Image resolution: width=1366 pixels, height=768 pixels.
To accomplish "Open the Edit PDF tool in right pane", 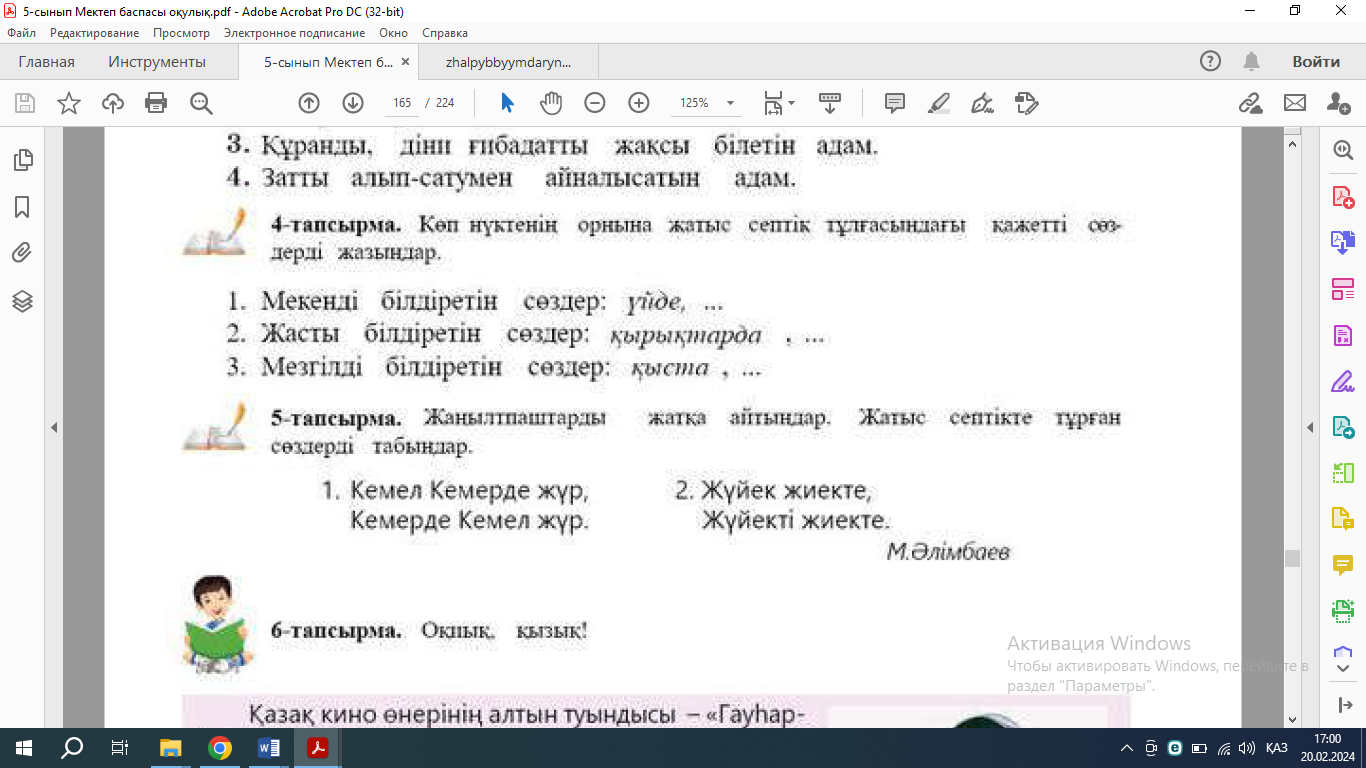I will (x=1343, y=289).
